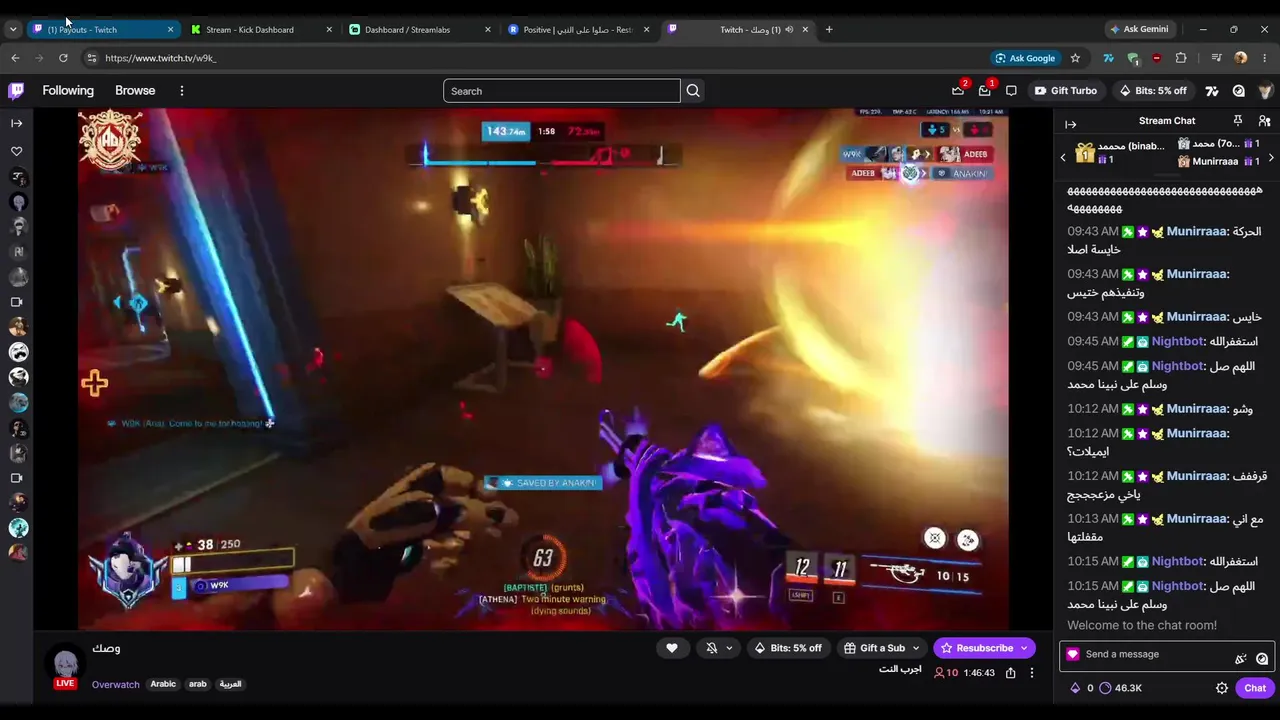Viewport: 1280px width, 720px height.
Task: Collapse the stream chat panel
Action: [1070, 125]
